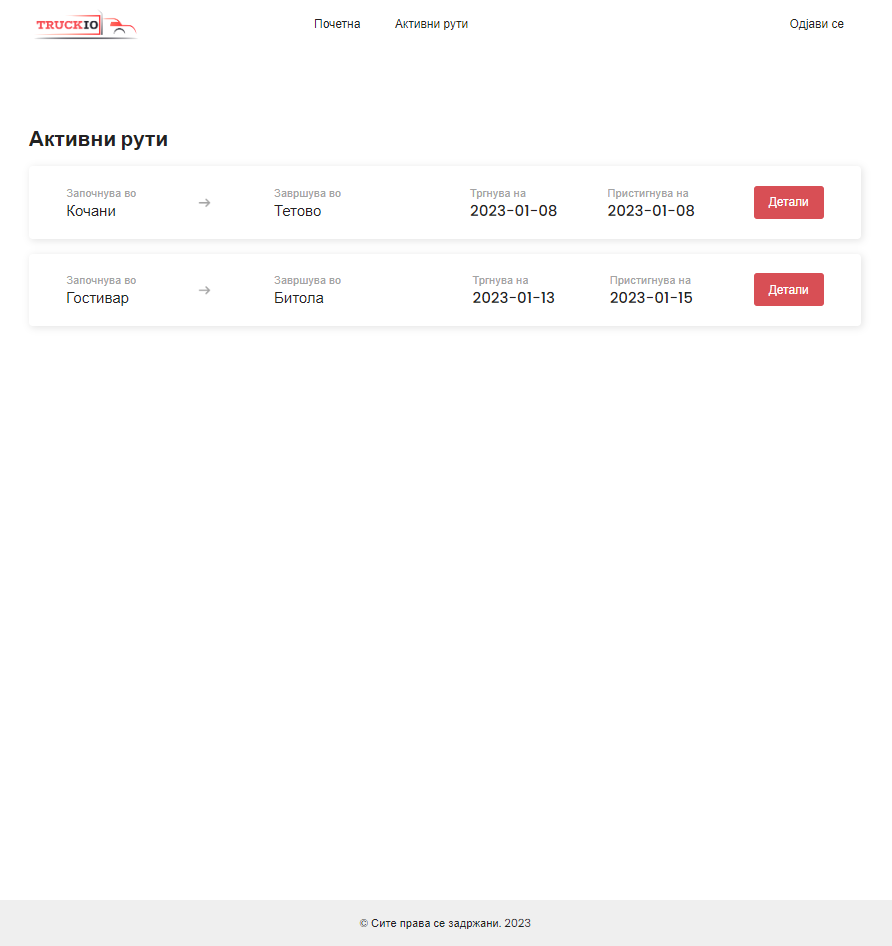Screen dimensions: 892x946
Task: Click the Тргнува на date of the Кочани route
Action: pos(513,211)
